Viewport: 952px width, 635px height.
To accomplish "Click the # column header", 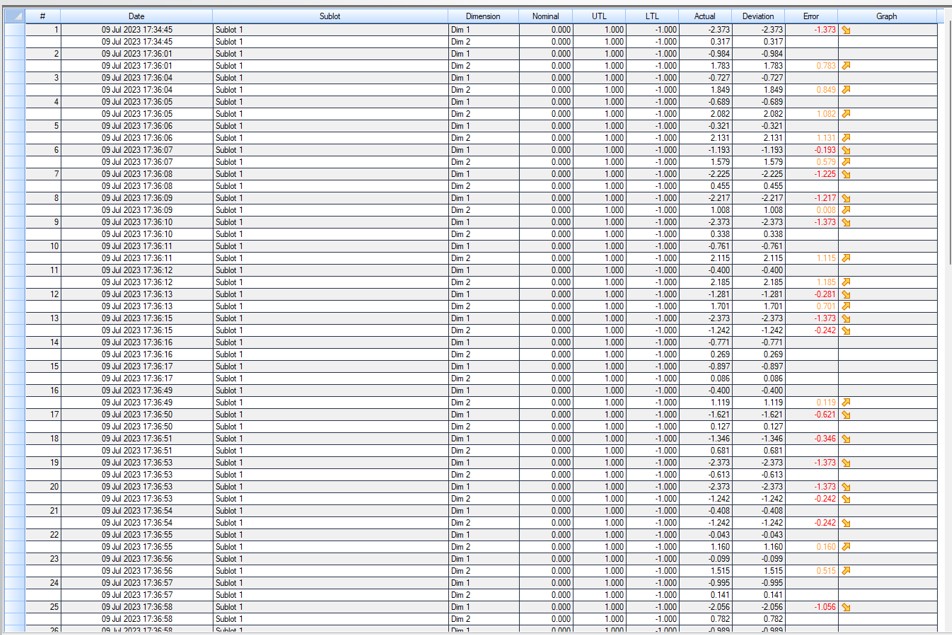I will point(42,16).
